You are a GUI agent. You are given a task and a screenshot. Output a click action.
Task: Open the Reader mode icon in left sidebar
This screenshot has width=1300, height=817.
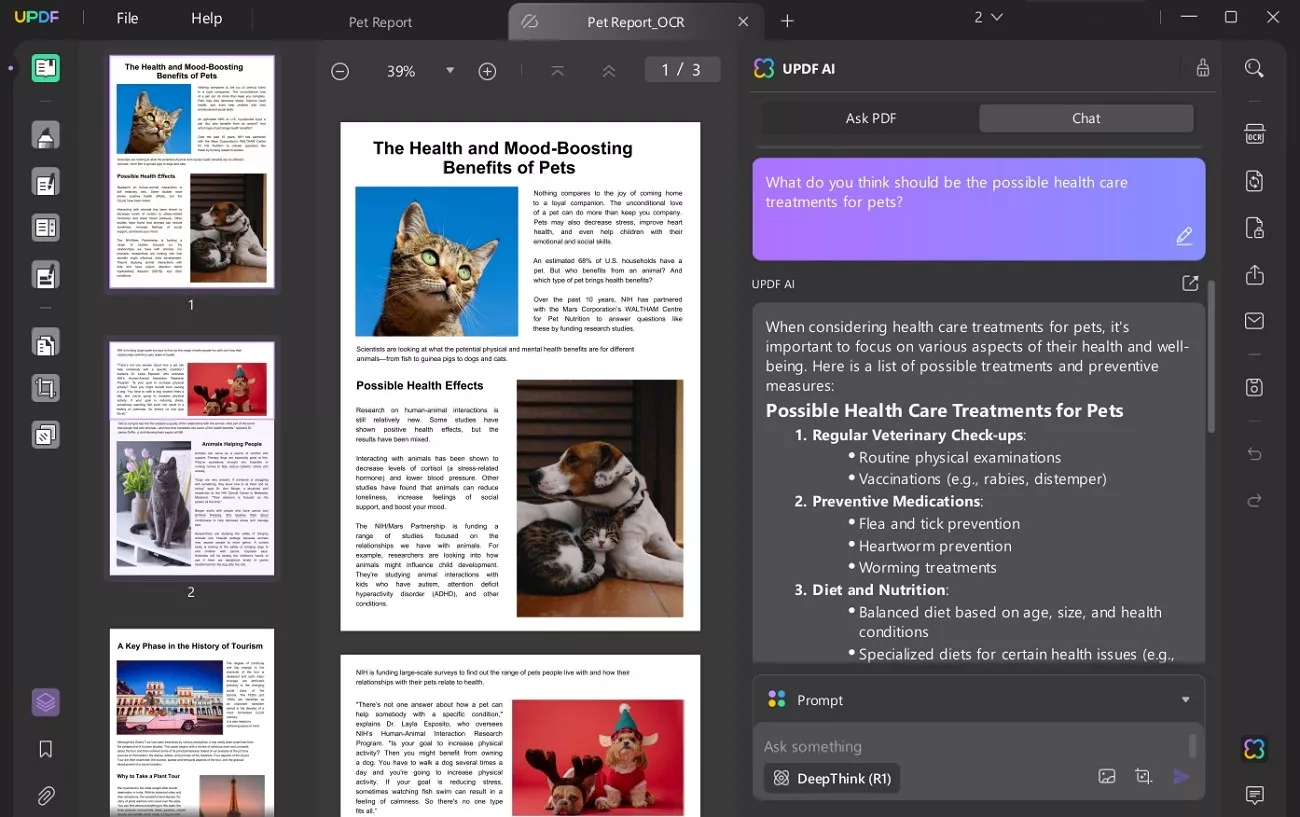point(46,68)
